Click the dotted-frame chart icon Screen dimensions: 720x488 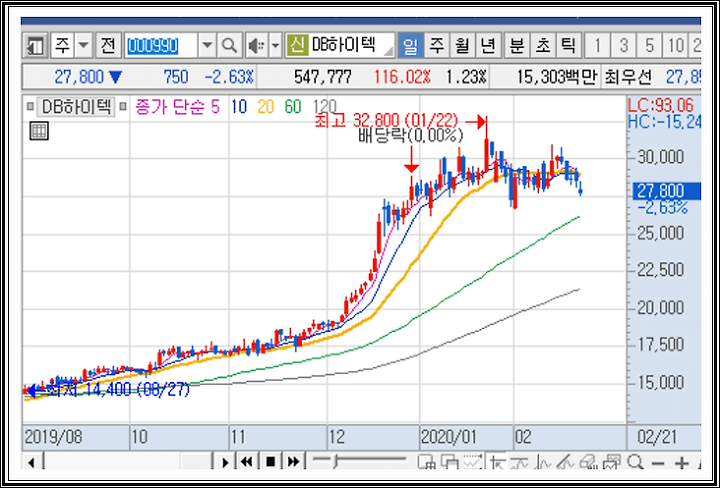coord(472,463)
